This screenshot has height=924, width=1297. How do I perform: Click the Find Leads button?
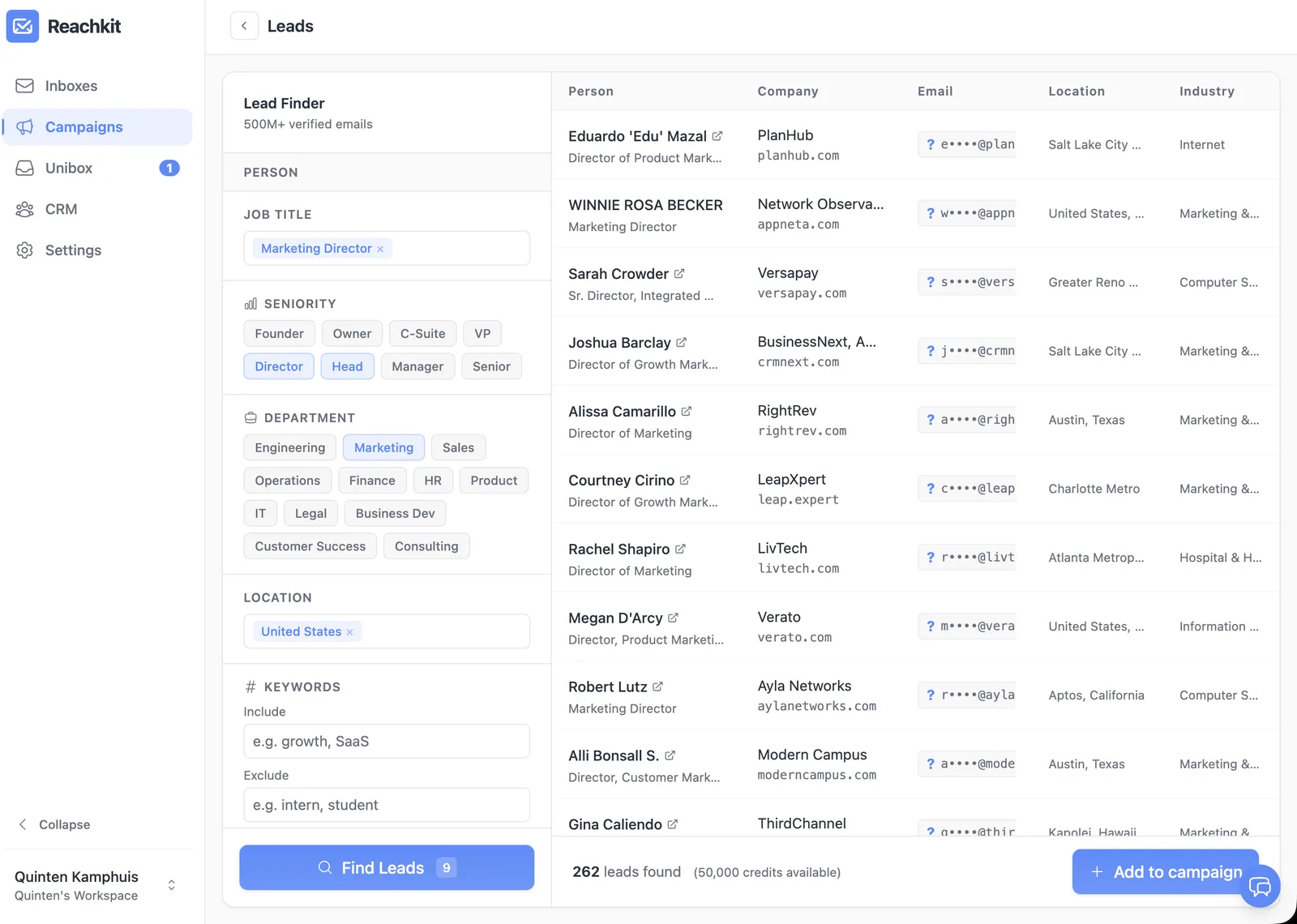click(387, 867)
